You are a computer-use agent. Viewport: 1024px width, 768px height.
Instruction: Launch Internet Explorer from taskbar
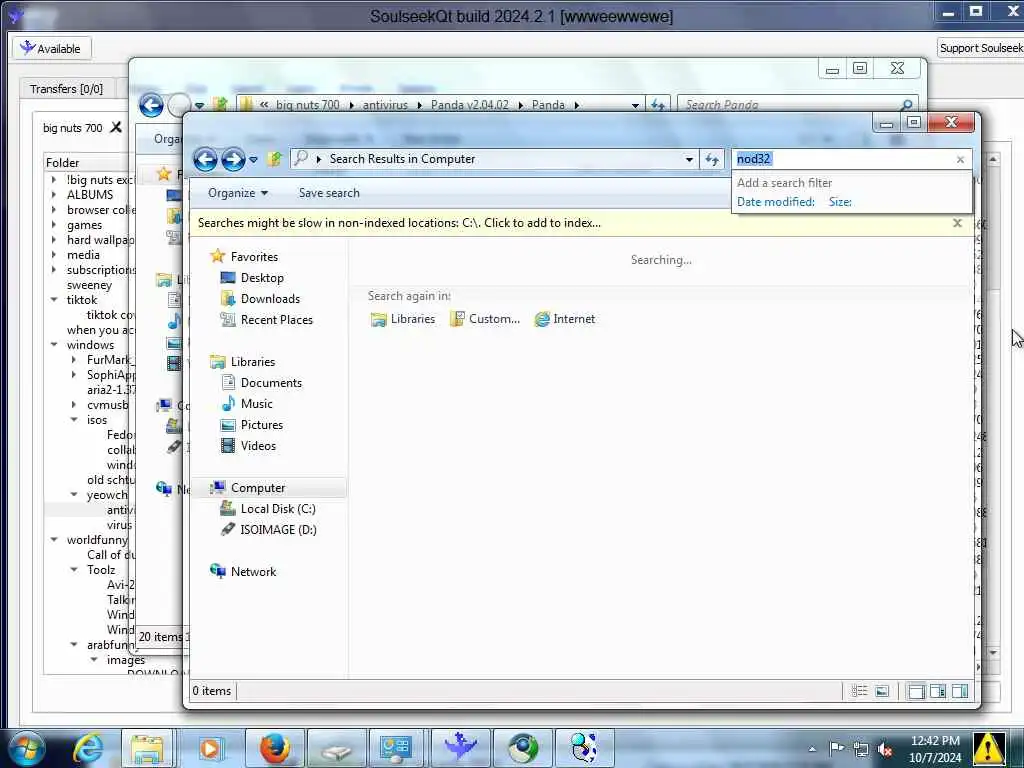[x=87, y=748]
